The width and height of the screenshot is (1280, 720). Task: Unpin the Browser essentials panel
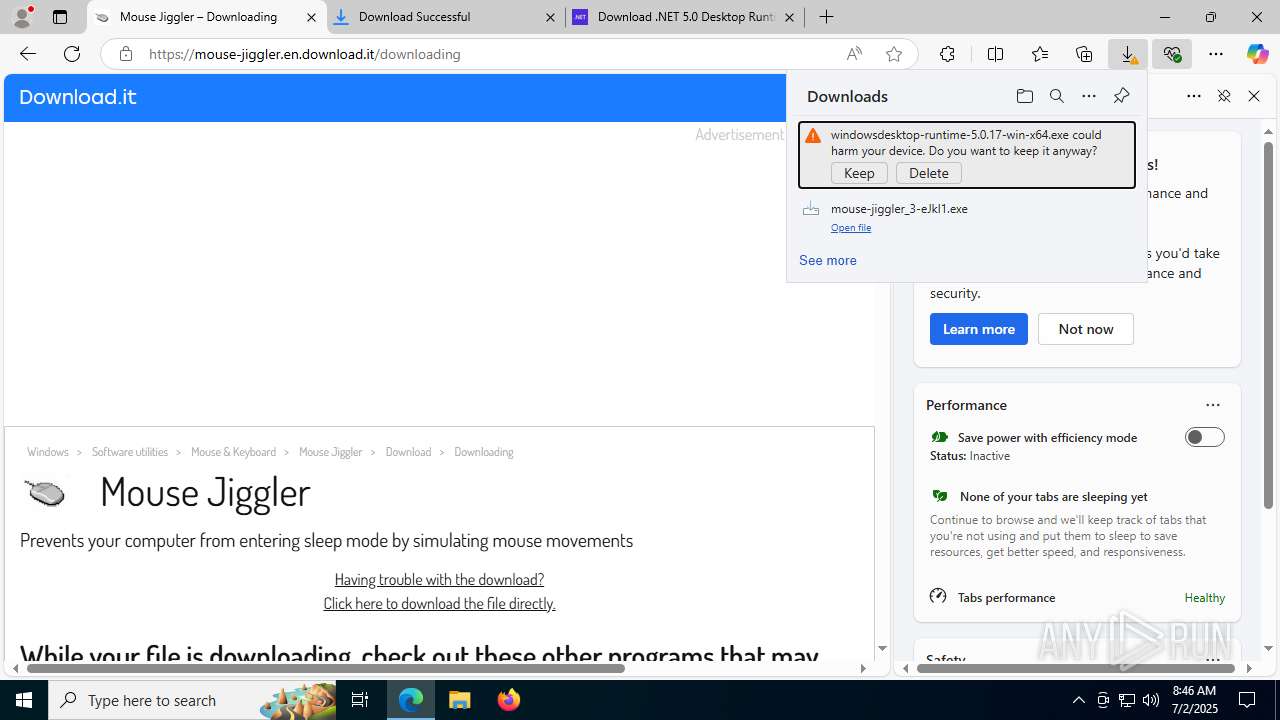pyautogui.click(x=1224, y=96)
